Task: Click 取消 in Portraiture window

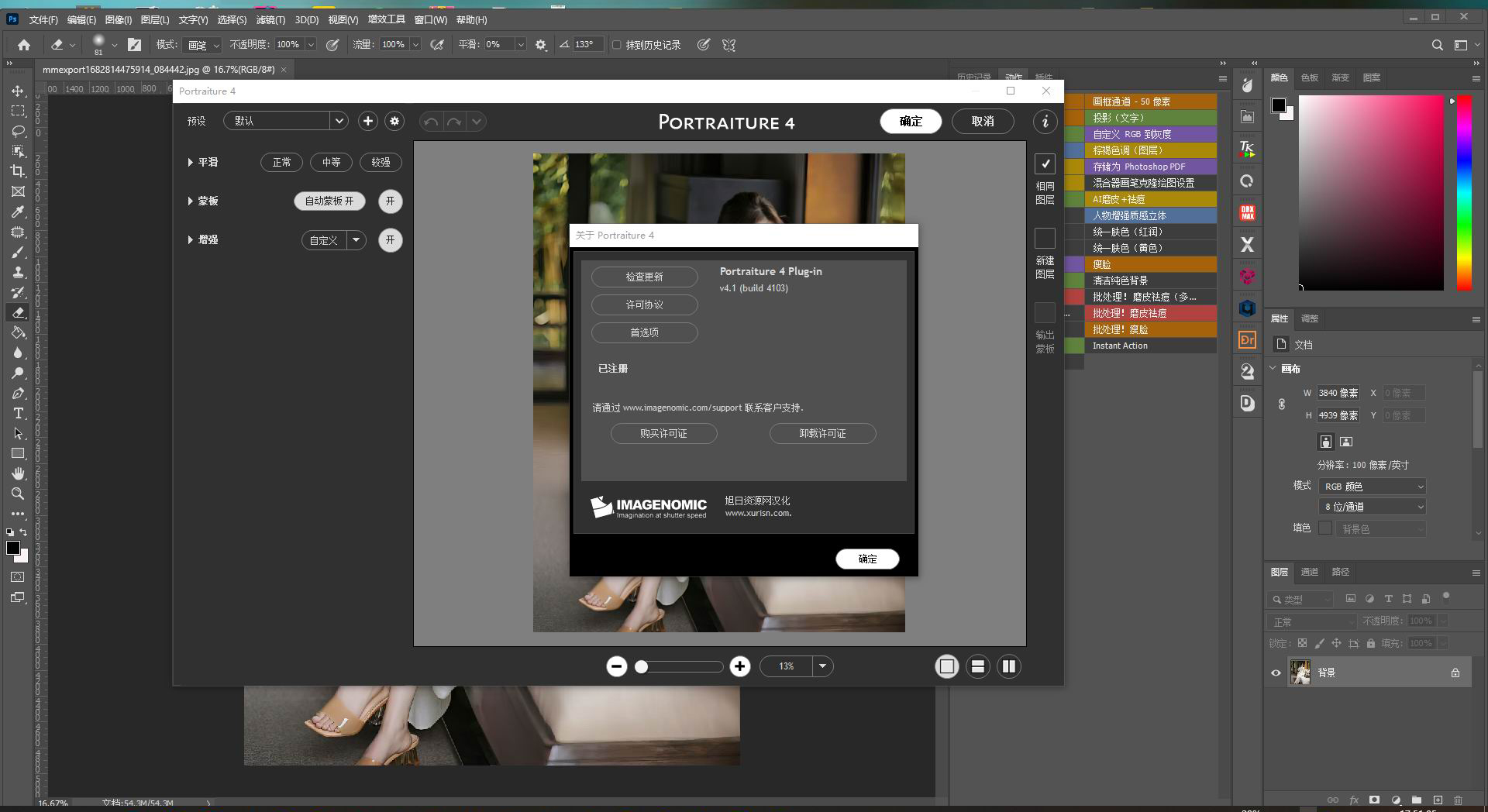Action: (x=983, y=121)
